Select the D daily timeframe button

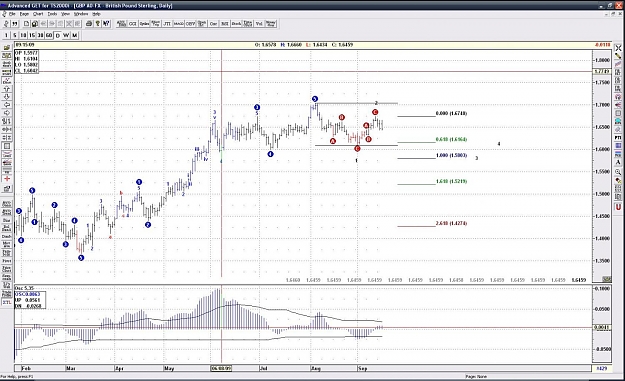coord(58,35)
